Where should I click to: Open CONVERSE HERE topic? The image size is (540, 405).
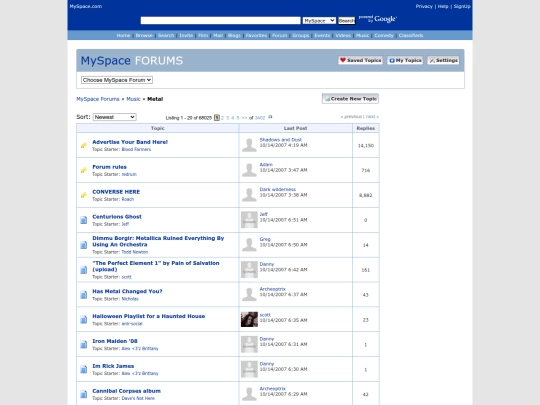pyautogui.click(x=116, y=192)
